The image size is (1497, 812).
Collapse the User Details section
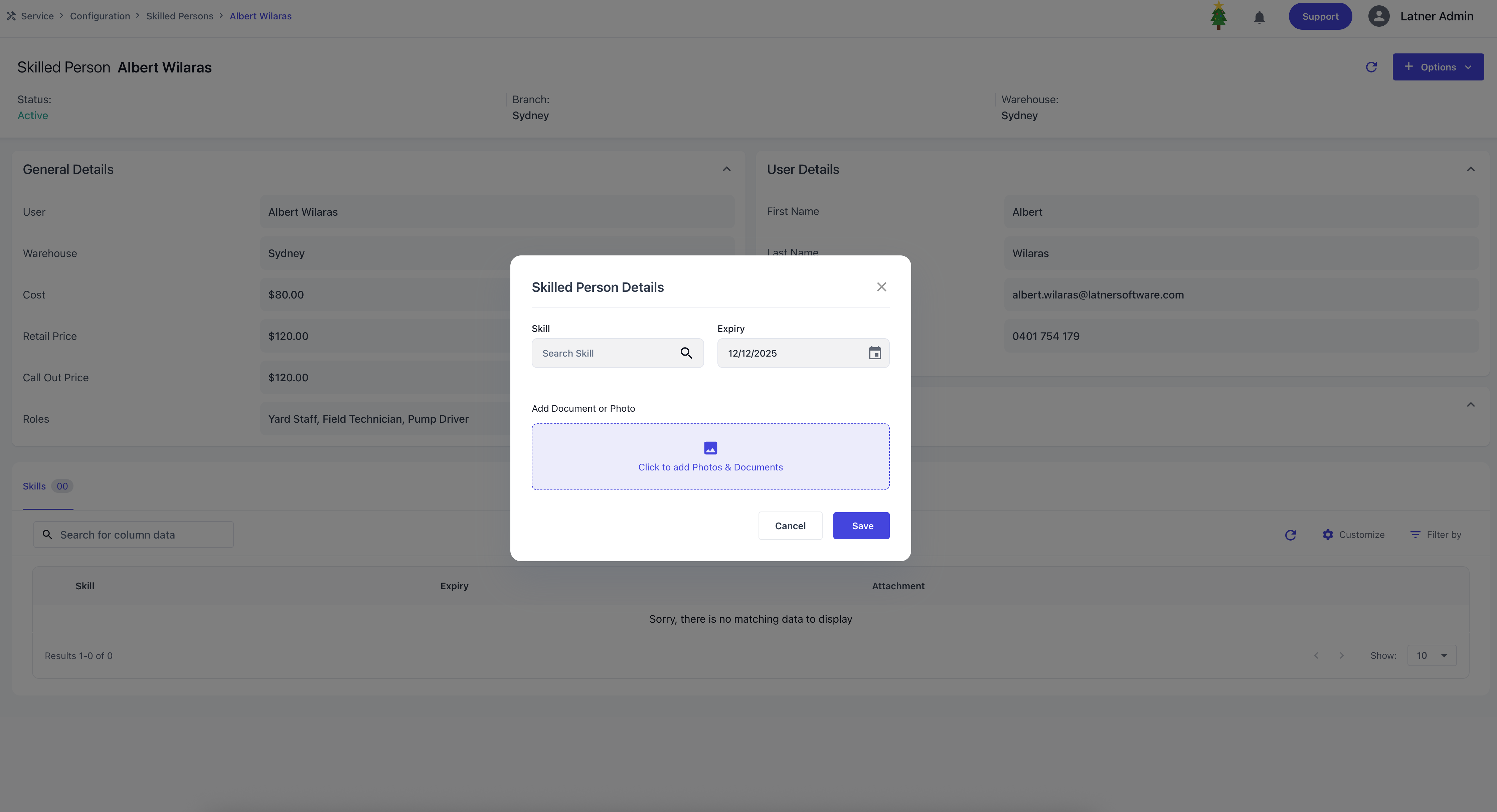coord(1470,169)
